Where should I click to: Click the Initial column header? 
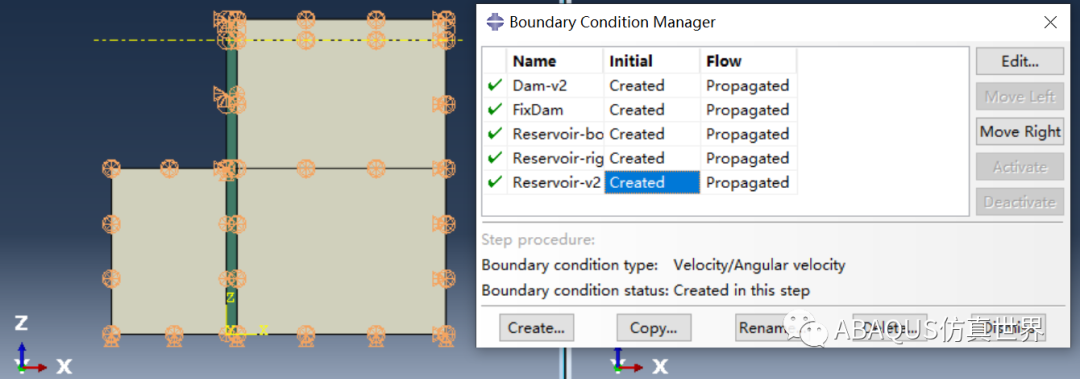point(652,61)
